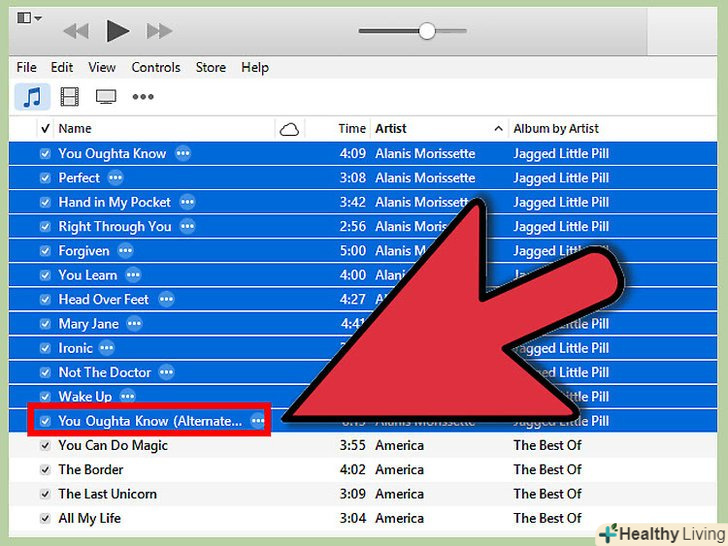
Task: Sort by Album by Artist header
Action: click(x=556, y=129)
